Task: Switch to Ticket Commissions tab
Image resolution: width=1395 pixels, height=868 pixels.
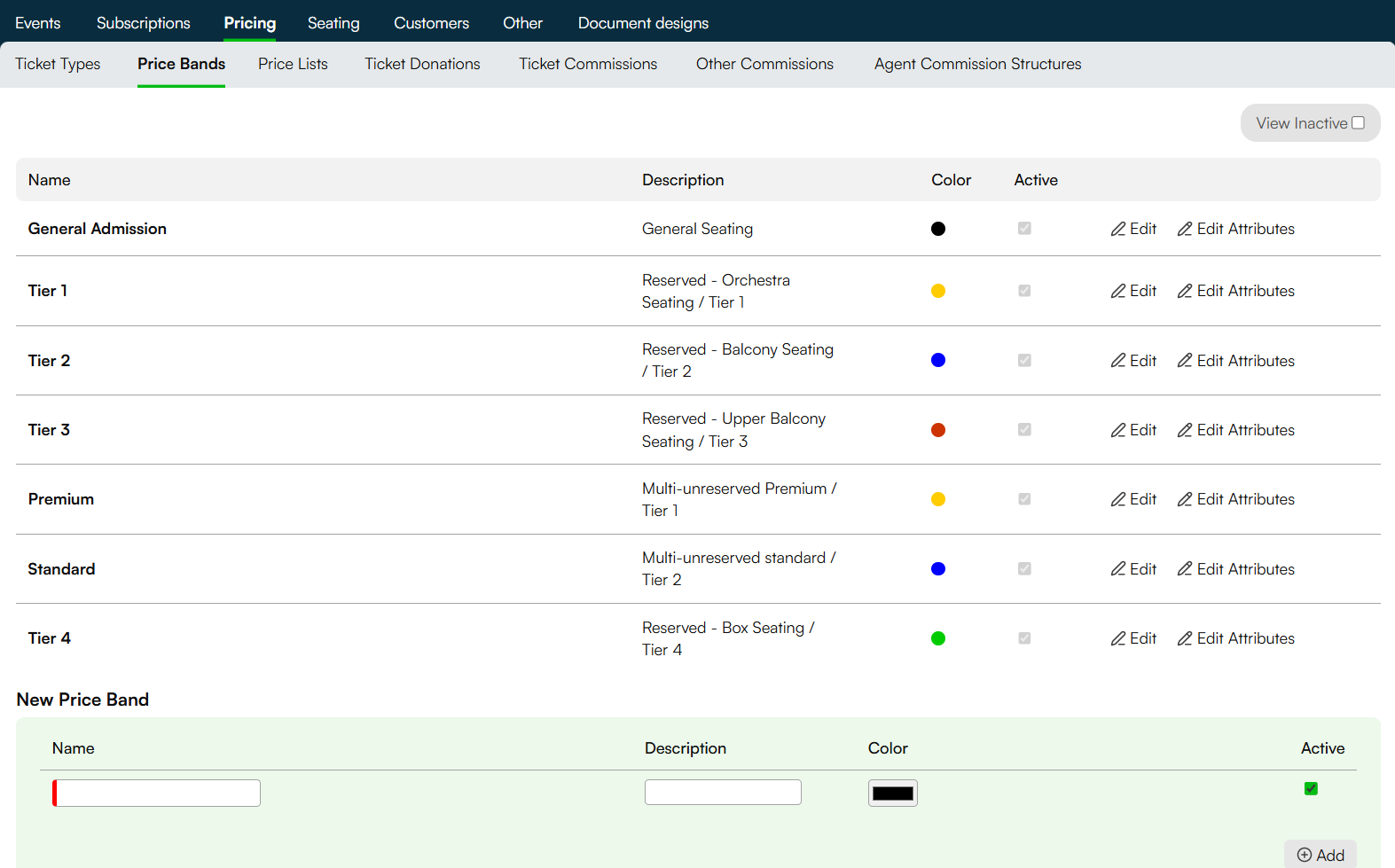Action: coord(588,64)
